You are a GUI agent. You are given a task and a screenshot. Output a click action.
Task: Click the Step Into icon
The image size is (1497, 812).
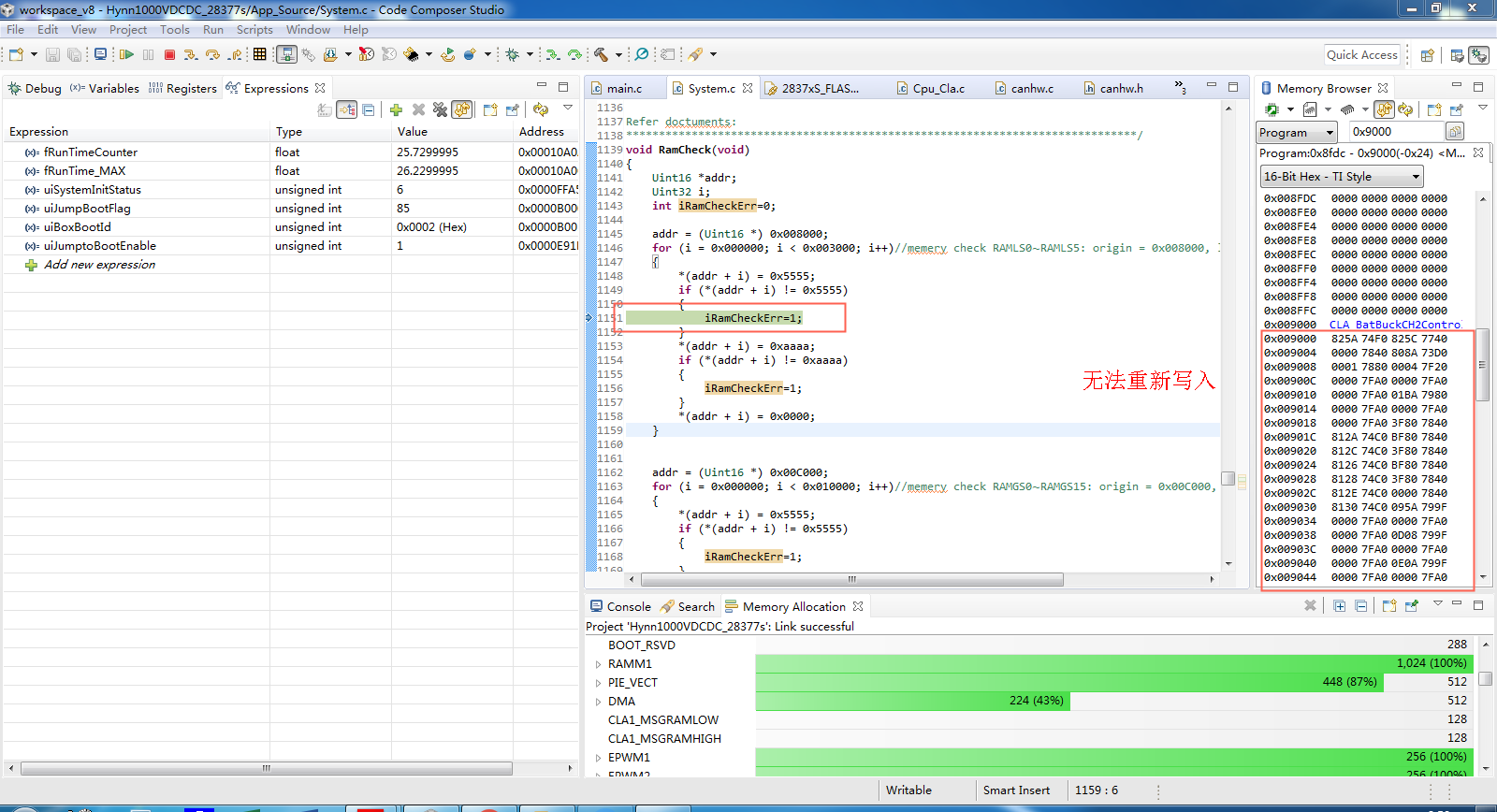[191, 55]
